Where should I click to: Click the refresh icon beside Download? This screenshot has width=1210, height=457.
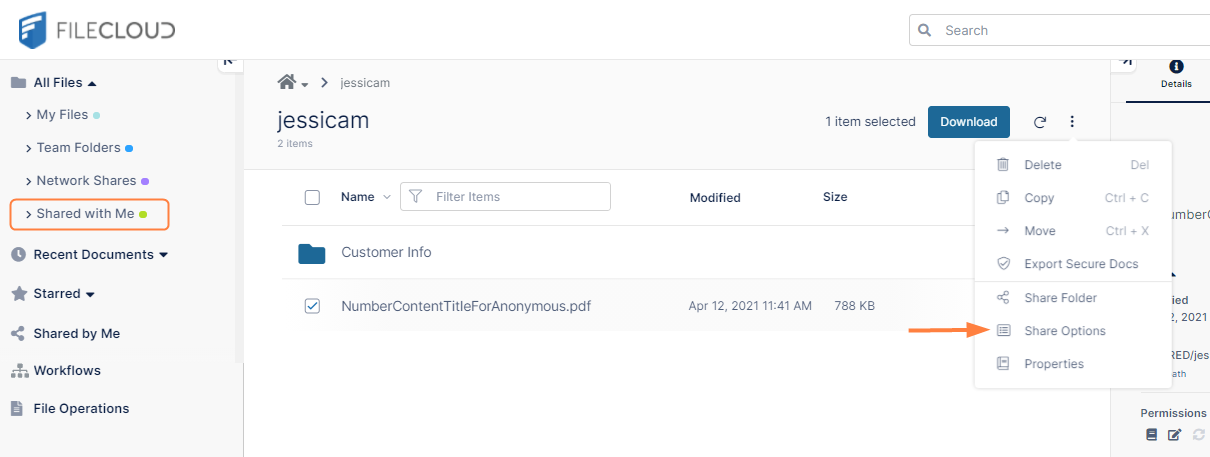coord(1040,122)
